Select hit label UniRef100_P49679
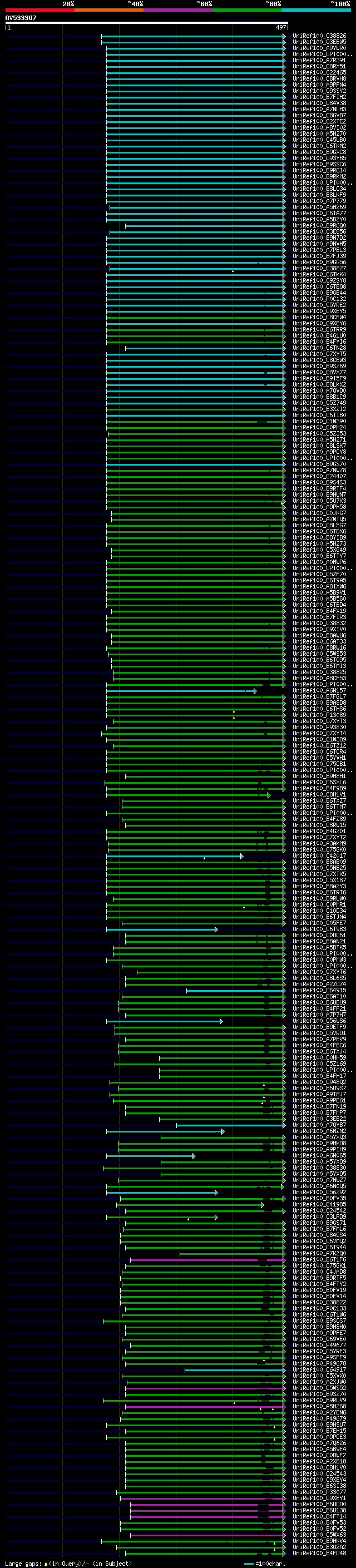 (319, 1418)
